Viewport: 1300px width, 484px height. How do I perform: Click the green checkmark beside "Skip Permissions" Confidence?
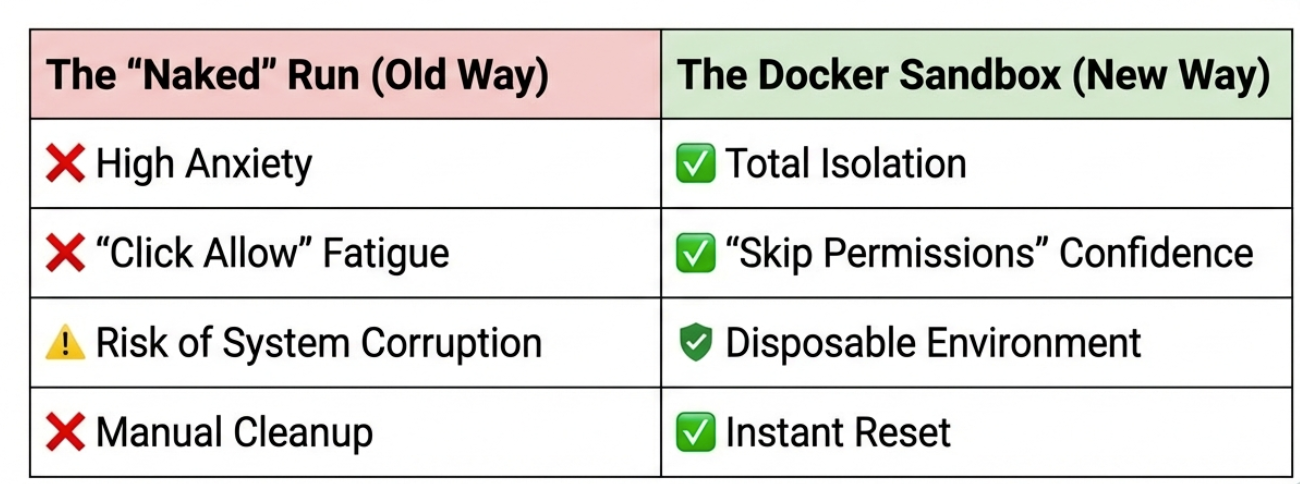tap(696, 254)
